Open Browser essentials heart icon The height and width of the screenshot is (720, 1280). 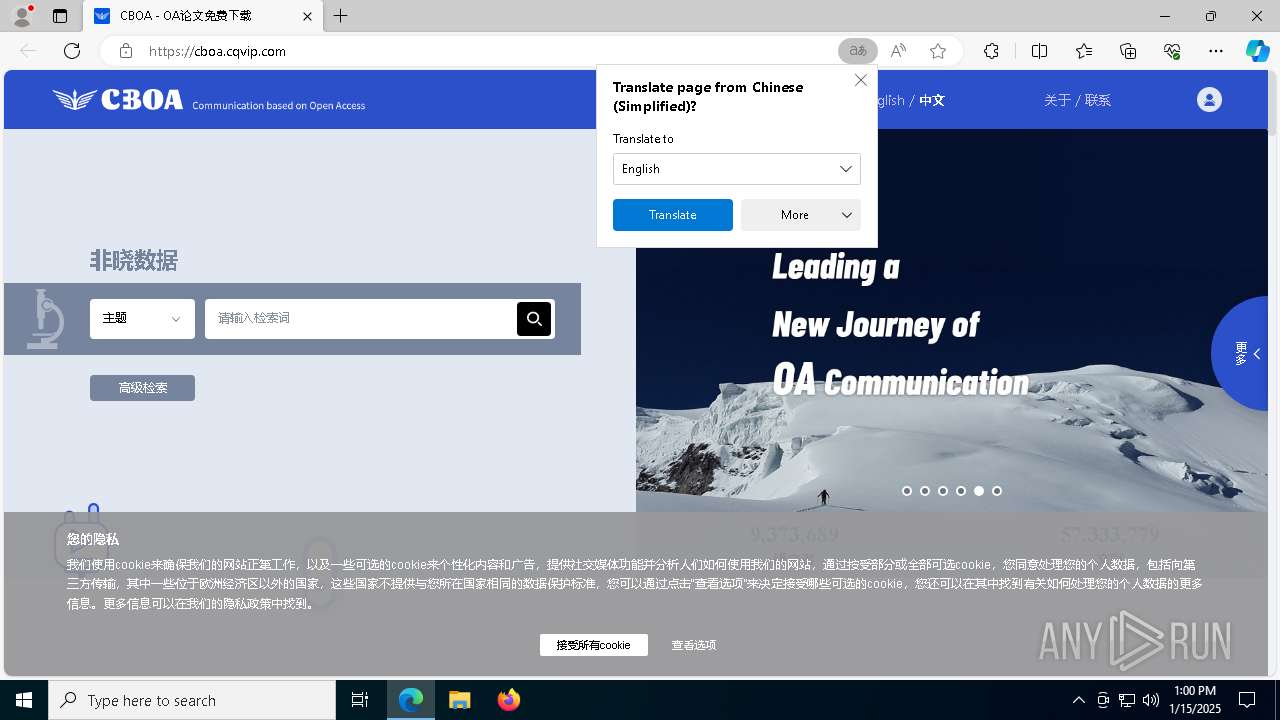tap(1172, 51)
